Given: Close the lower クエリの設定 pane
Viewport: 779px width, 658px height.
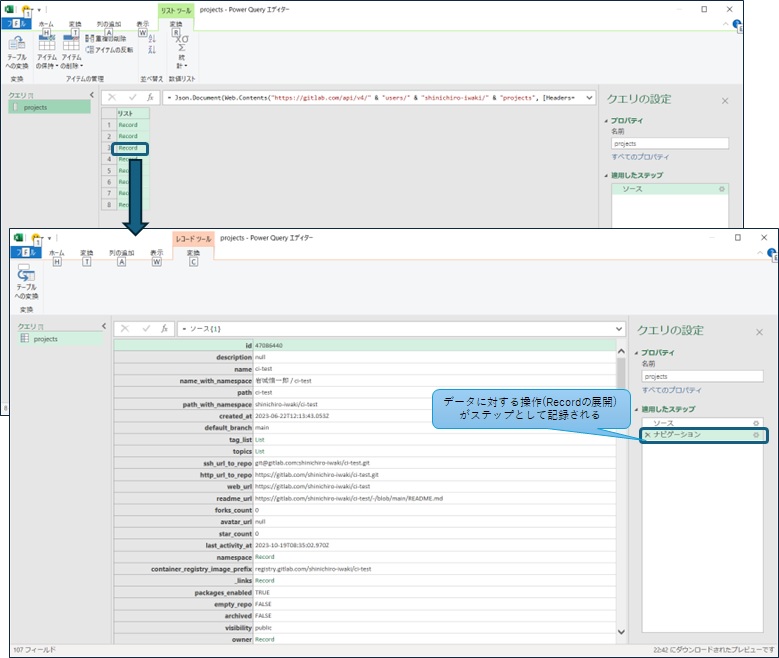Looking at the screenshot, I should [758, 331].
